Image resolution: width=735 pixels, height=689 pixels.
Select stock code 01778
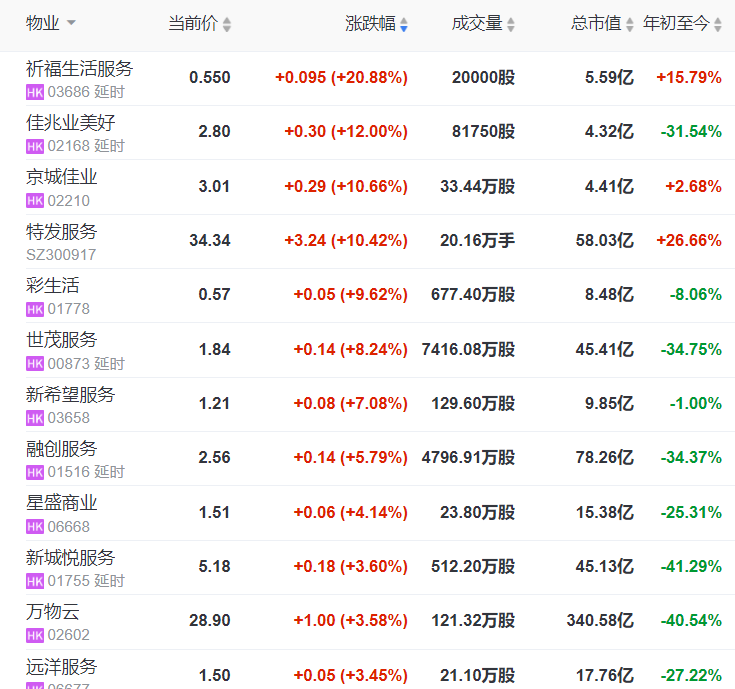tap(68, 309)
